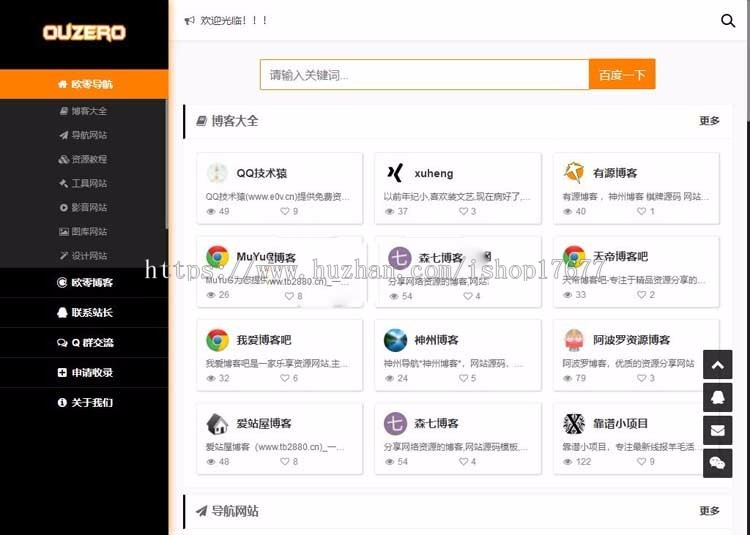The image size is (750, 535).
Task: Open the WeChat floating icon
Action: click(x=717, y=463)
